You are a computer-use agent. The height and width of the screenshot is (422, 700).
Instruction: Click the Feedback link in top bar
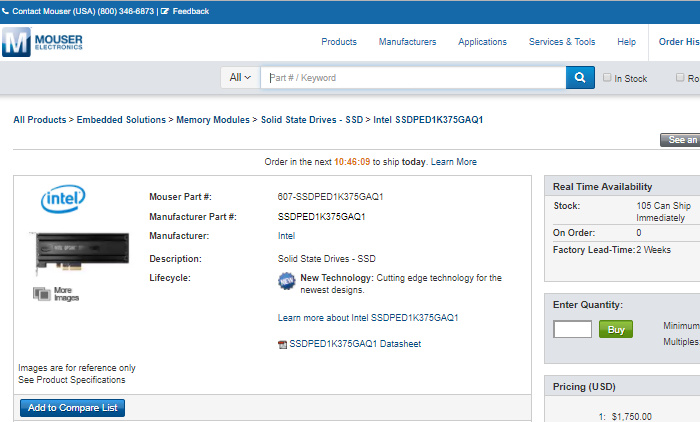pos(191,11)
